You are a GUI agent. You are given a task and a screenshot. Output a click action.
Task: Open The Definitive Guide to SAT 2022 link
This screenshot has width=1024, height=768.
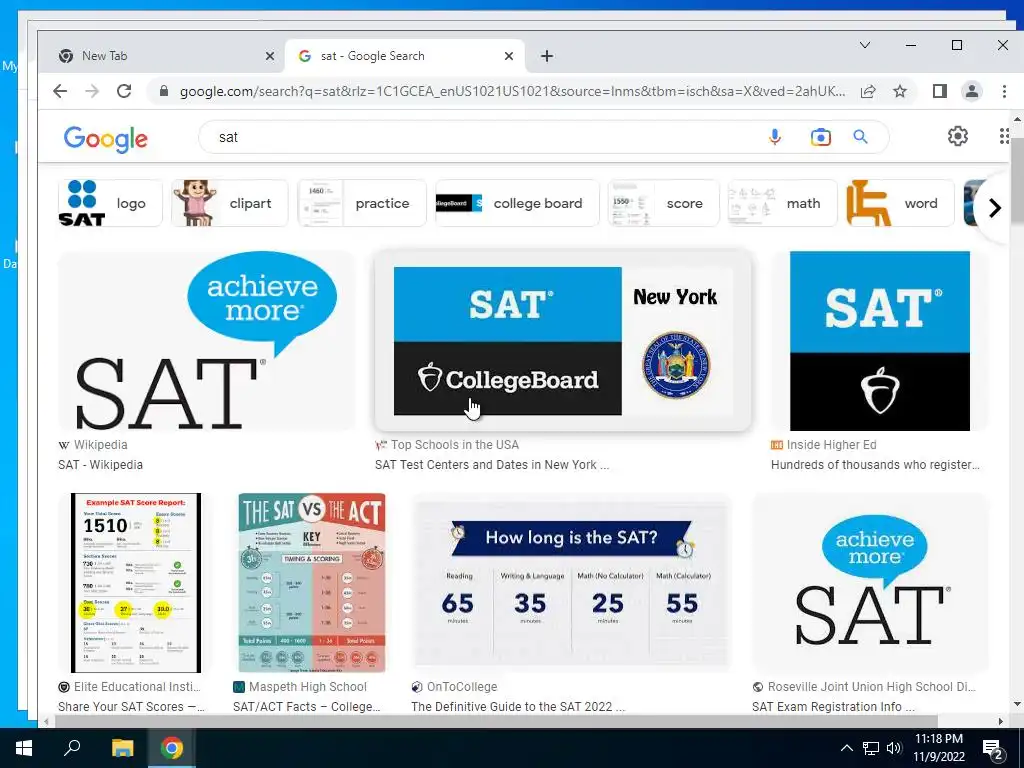pos(518,707)
